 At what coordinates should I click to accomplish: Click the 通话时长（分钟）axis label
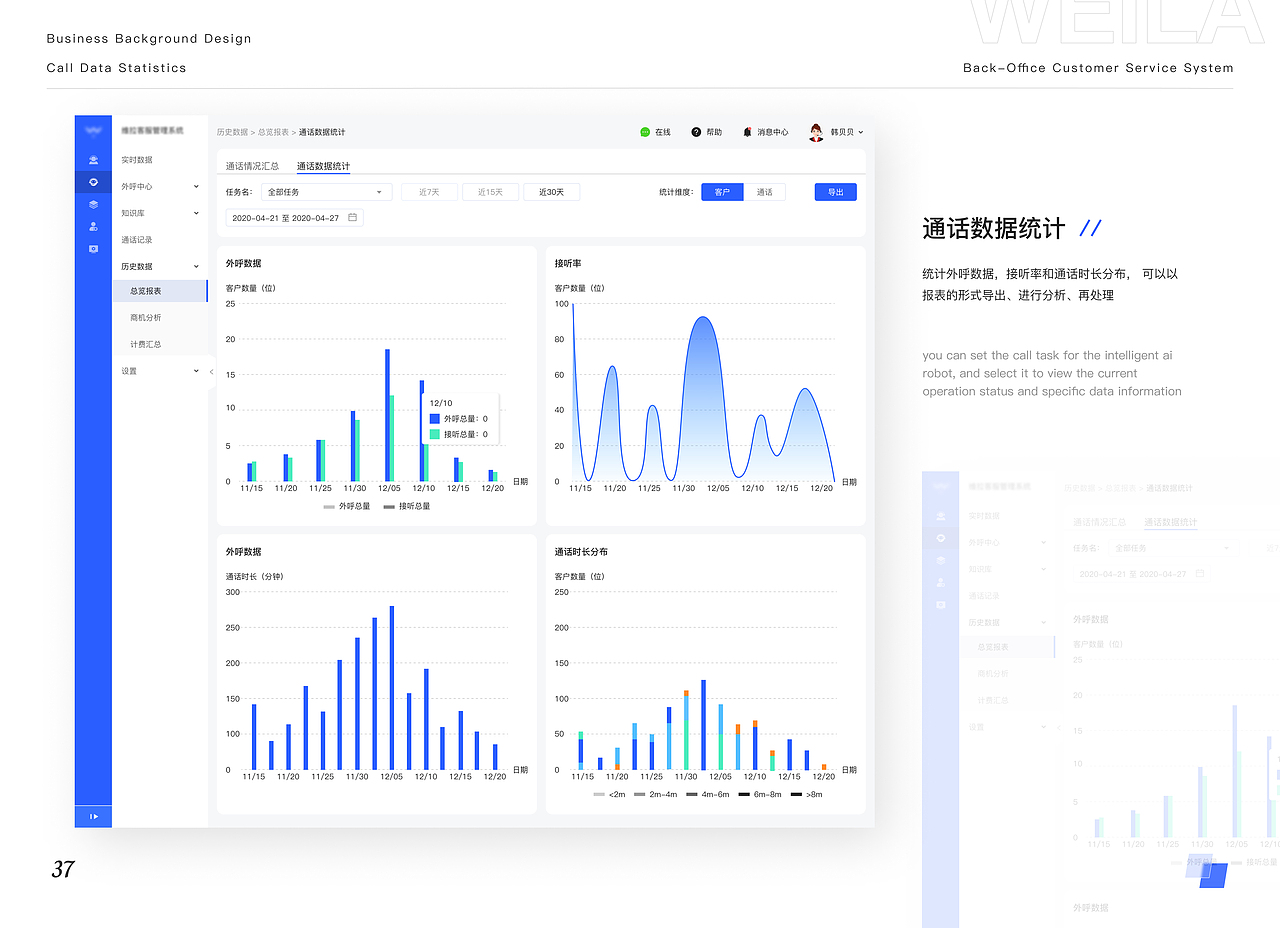click(254, 577)
